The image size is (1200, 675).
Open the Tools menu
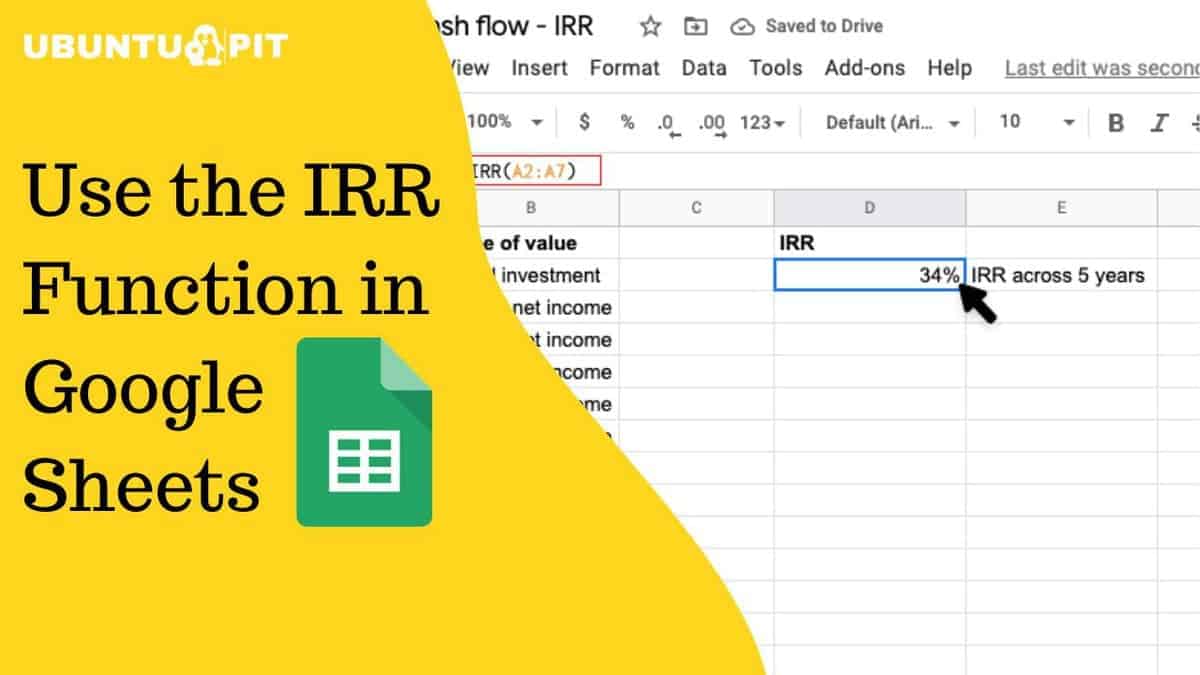pos(777,68)
